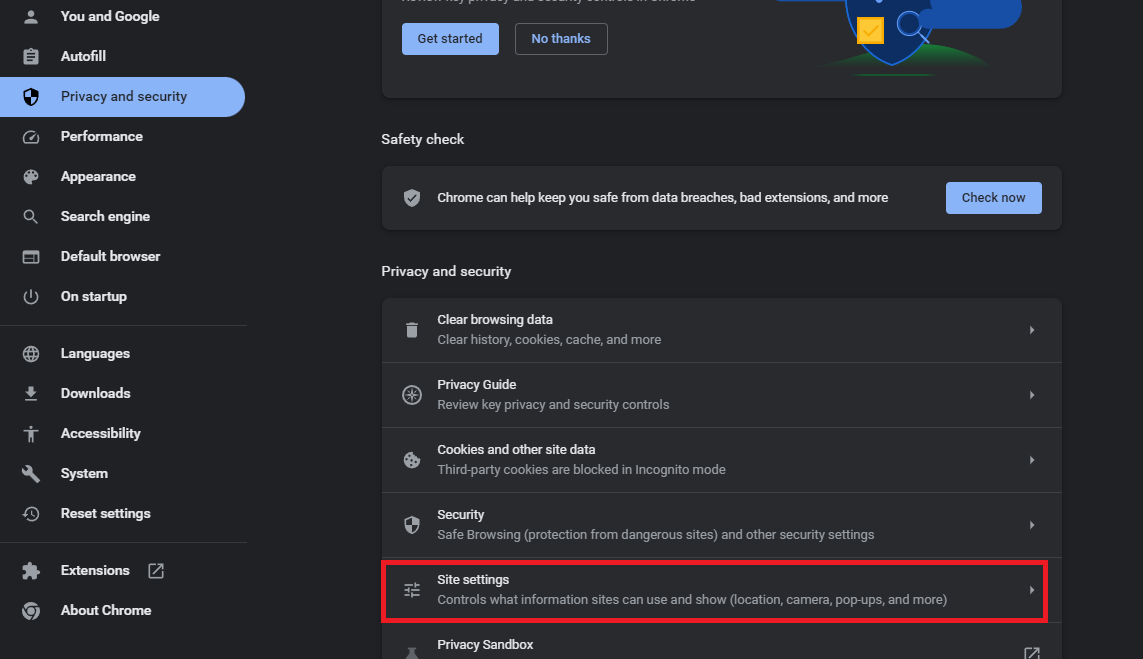Click the trash icon beside Clear browsing data
The height and width of the screenshot is (659, 1143).
(x=412, y=330)
